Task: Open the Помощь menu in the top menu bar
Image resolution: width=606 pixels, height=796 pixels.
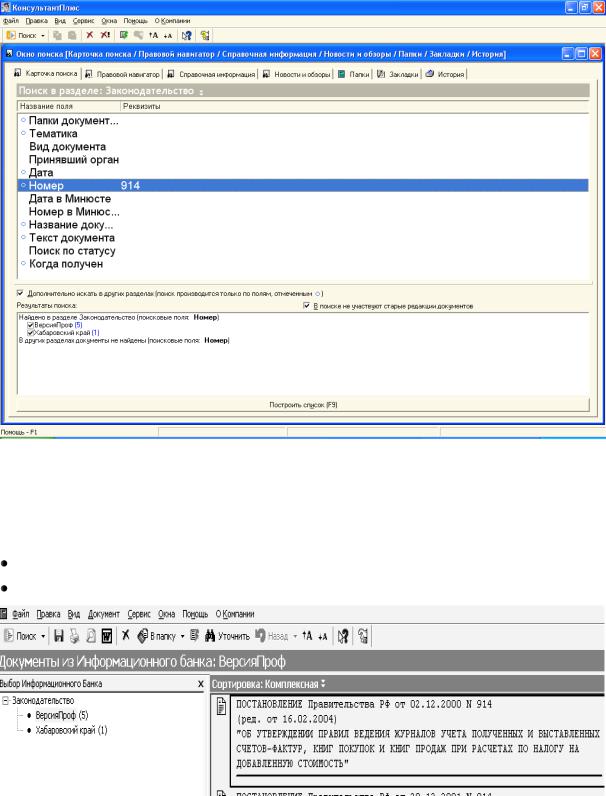Action: 136,21
